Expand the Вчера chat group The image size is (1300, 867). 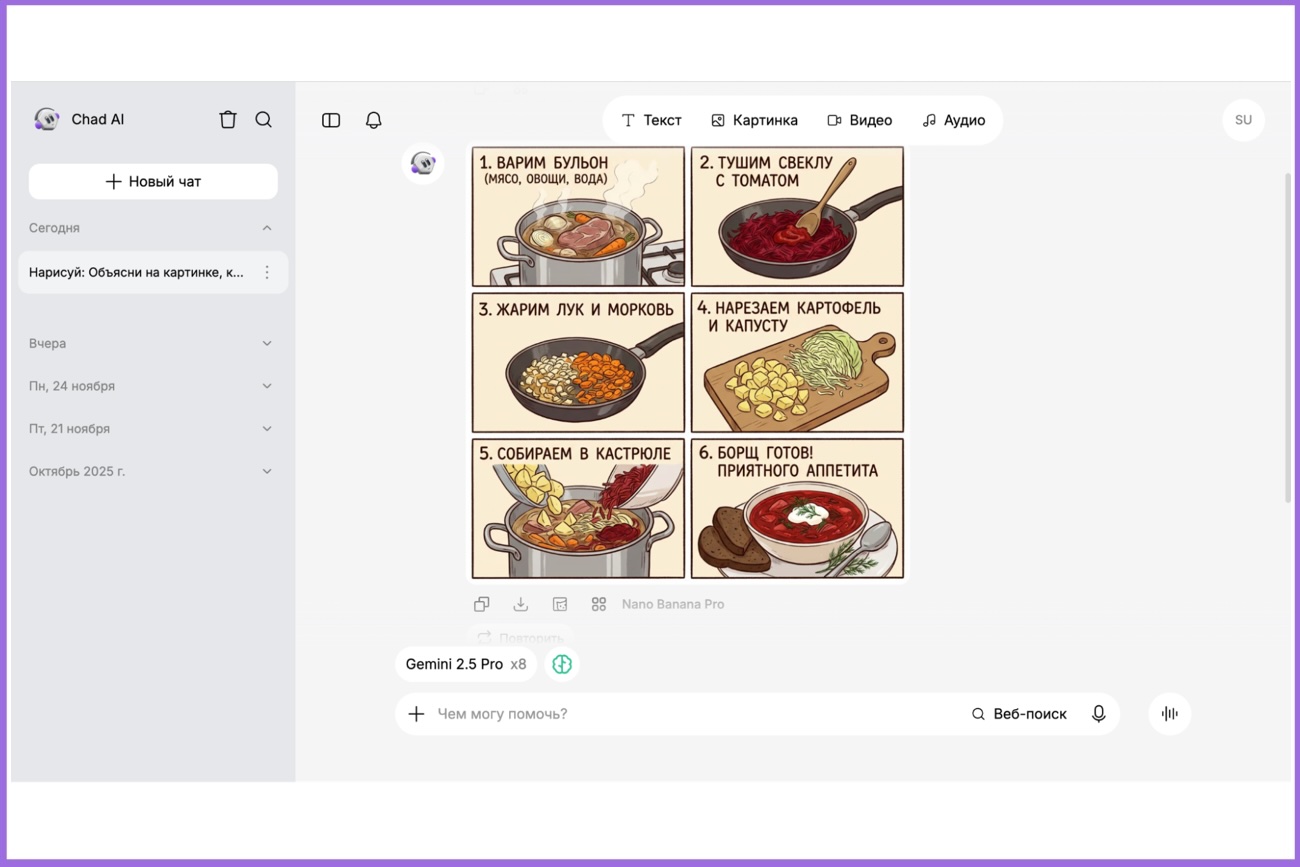pyautogui.click(x=267, y=343)
